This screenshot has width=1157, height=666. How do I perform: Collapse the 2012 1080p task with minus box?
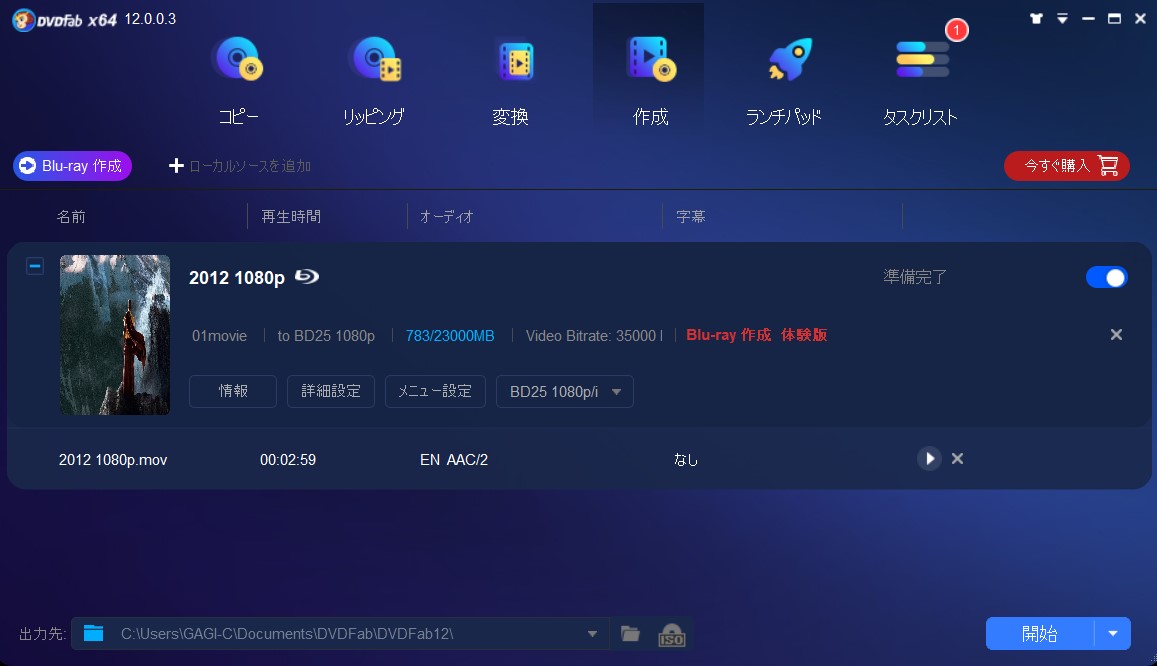pyautogui.click(x=35, y=266)
